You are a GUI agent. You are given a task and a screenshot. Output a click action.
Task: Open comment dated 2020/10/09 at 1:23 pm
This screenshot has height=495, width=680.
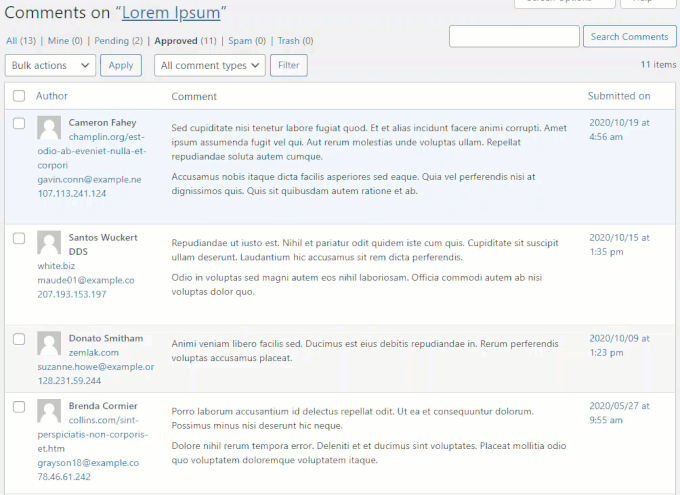pos(619,345)
